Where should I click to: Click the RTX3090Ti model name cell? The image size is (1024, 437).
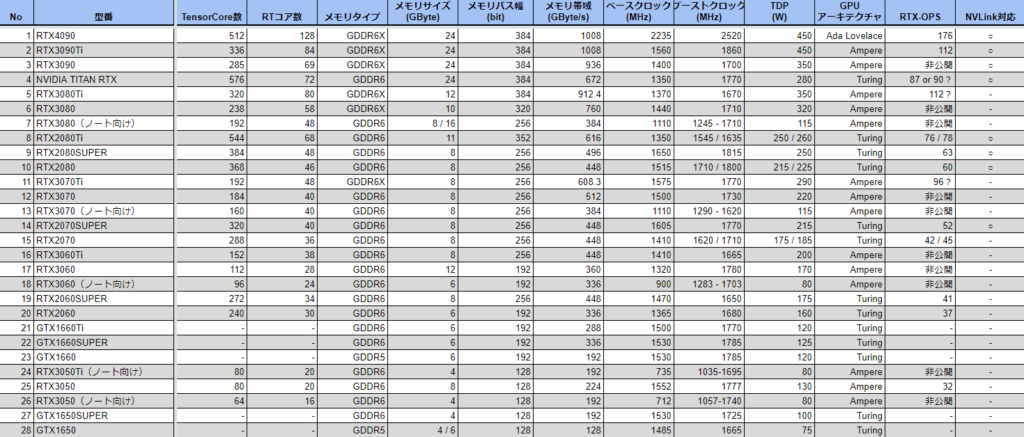104,50
